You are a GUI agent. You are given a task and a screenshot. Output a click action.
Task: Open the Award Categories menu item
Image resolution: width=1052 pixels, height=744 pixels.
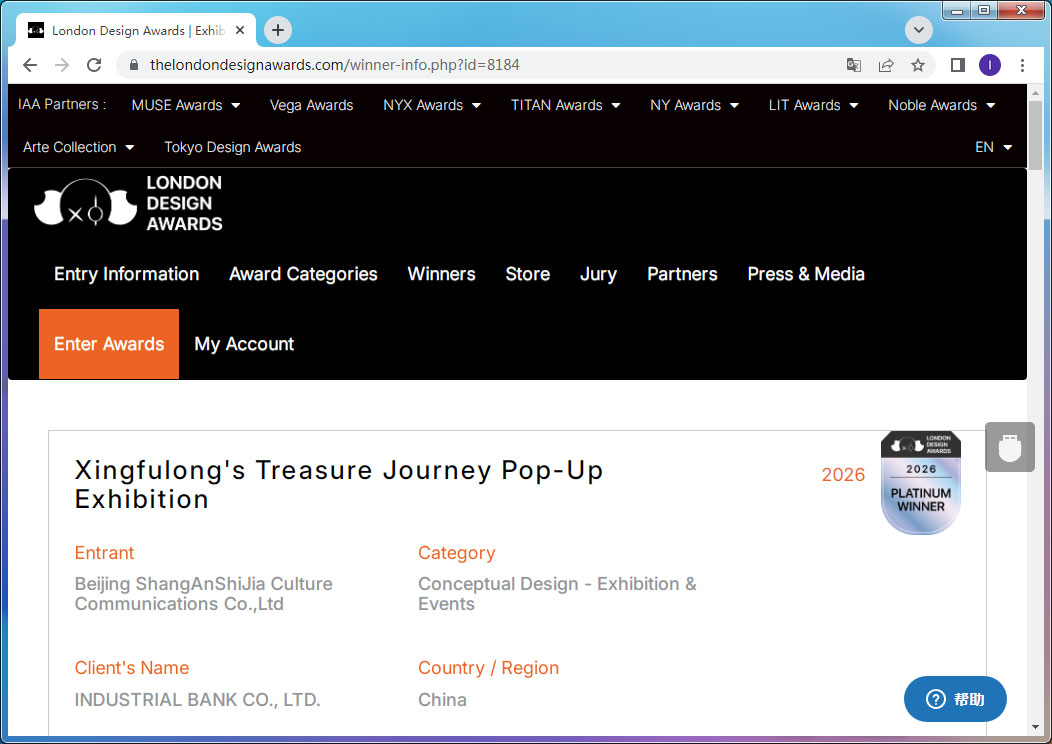coord(303,274)
